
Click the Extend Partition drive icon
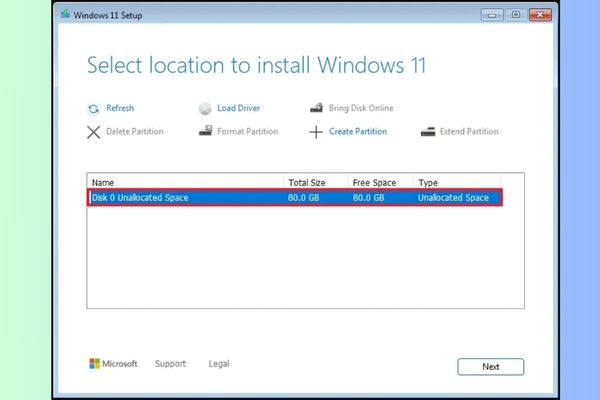tap(428, 132)
